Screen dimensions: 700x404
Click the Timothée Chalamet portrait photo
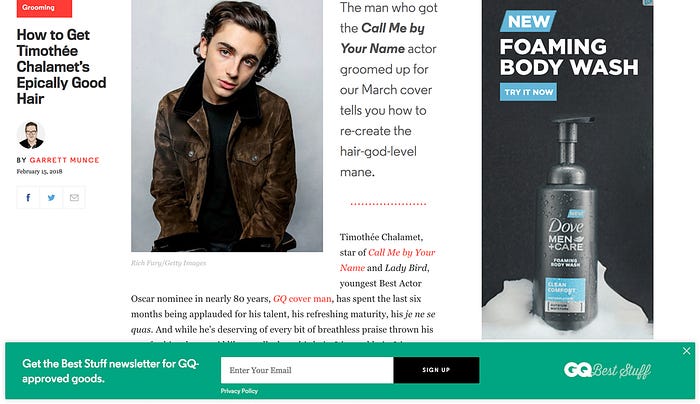[227, 126]
